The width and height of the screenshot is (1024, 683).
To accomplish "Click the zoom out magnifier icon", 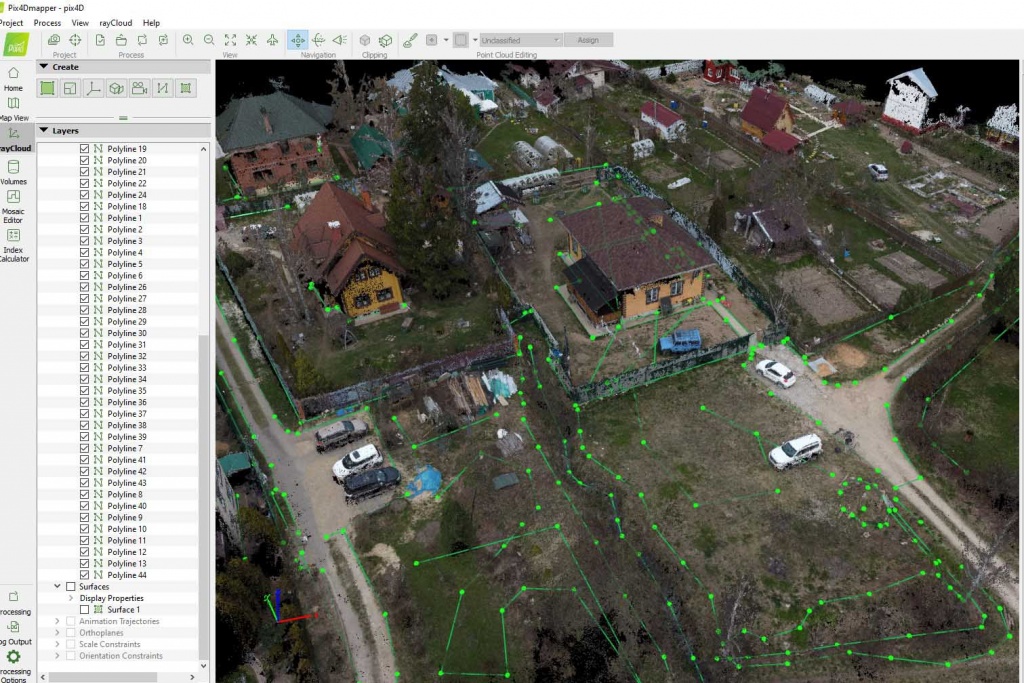I will 209,40.
